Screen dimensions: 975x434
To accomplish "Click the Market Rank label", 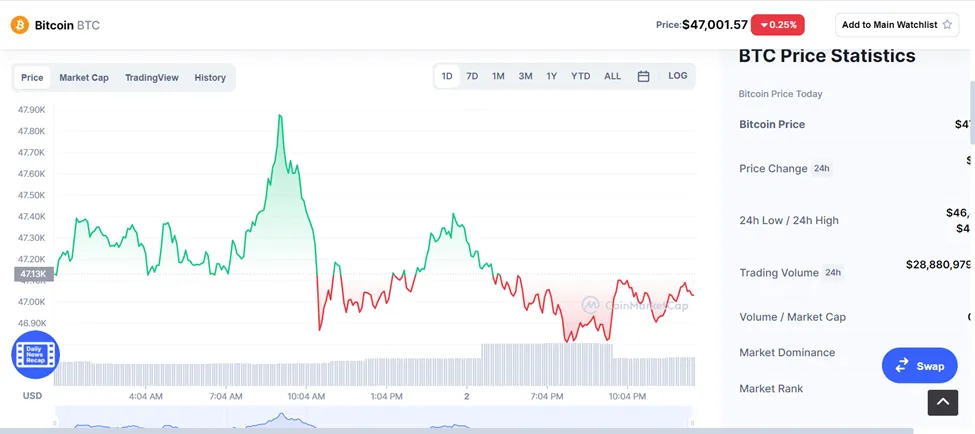I will (x=770, y=389).
